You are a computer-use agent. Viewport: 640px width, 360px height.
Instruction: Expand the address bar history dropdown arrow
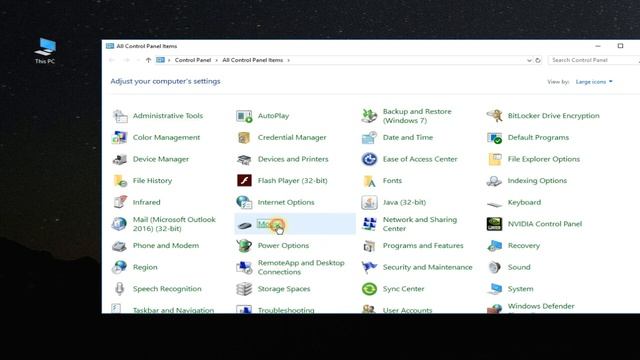click(529, 60)
